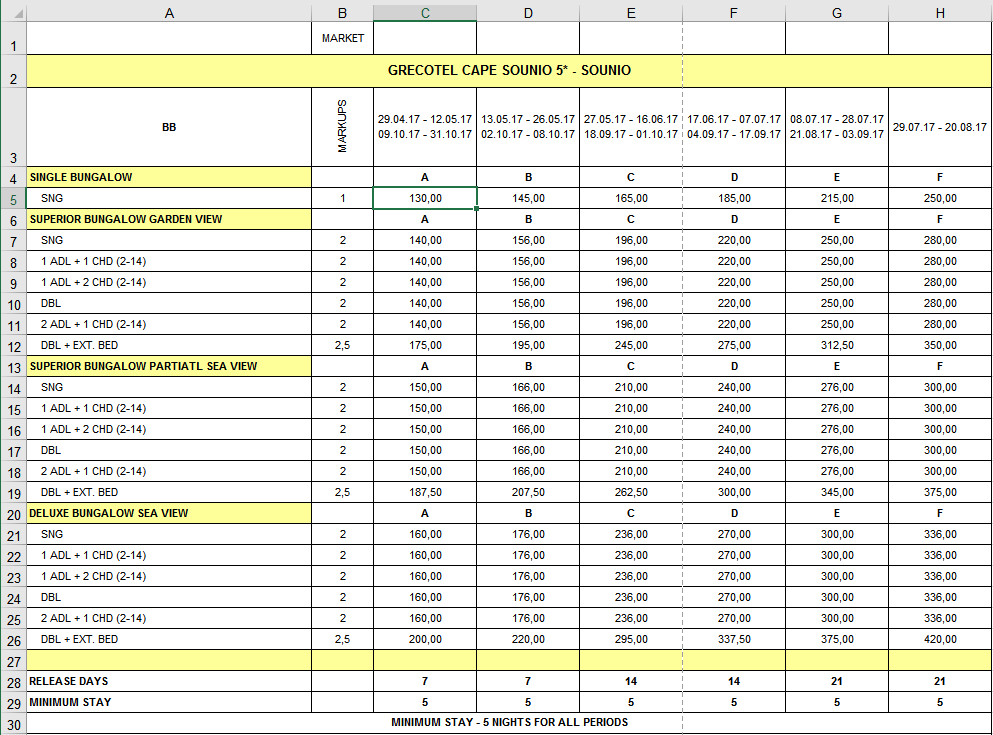Click the 140,00 cell in row 7

[x=425, y=240]
